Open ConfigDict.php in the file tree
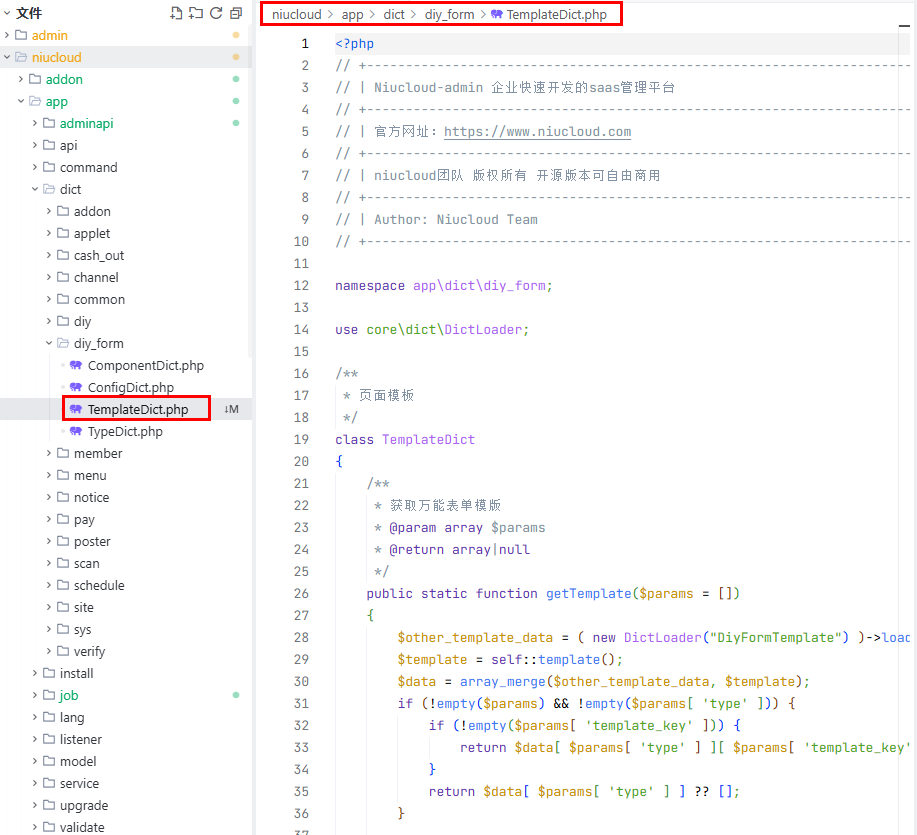Image resolution: width=917 pixels, height=835 pixels. (x=130, y=387)
